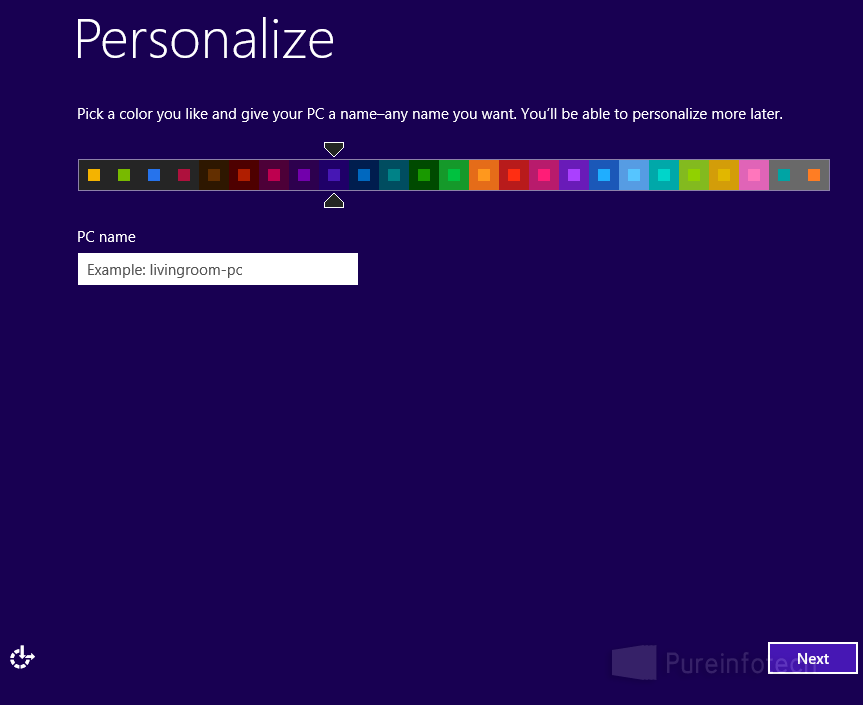
Task: Pick the green color swatch near the left end
Action: pos(124,174)
